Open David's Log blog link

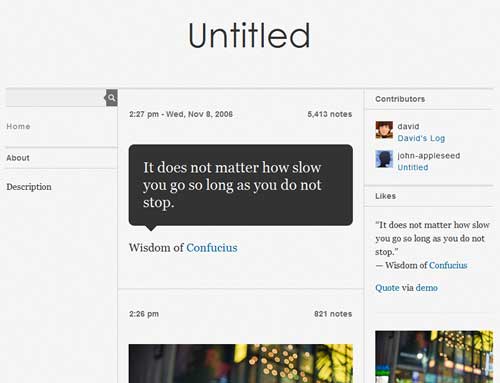[x=421, y=138]
